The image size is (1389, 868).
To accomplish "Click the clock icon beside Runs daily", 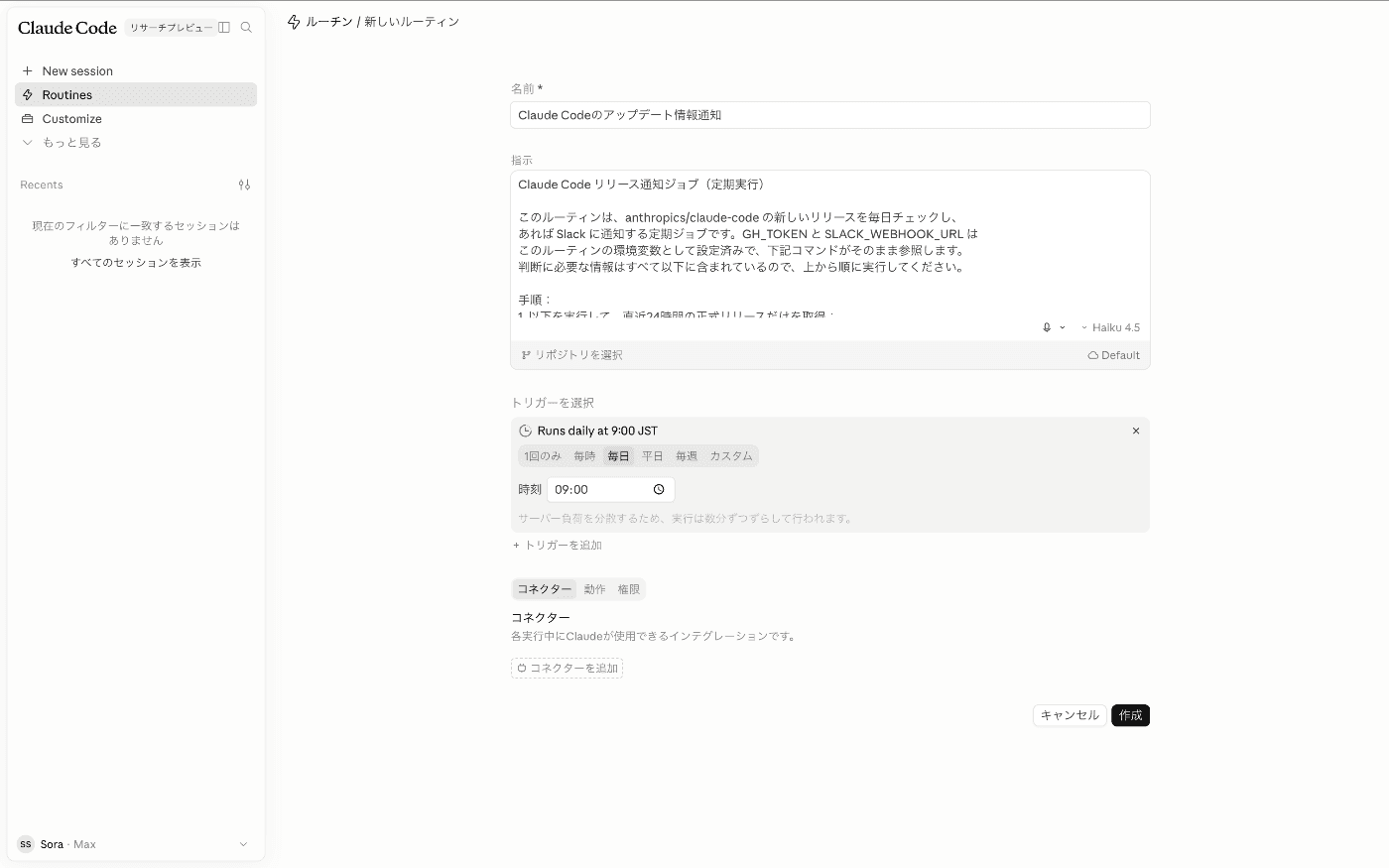I will pos(526,431).
